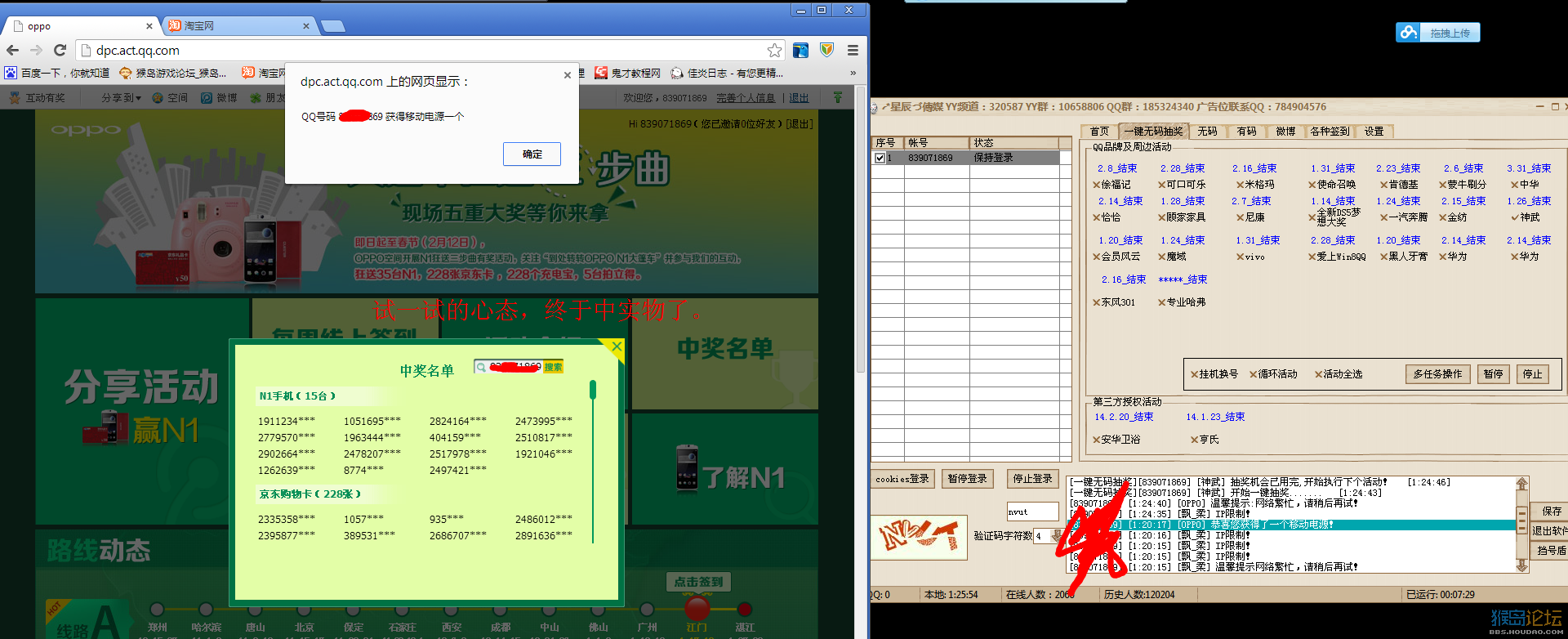The image size is (1568, 639).
Task: Dismiss the alert dialog with its X
Action: (568, 75)
